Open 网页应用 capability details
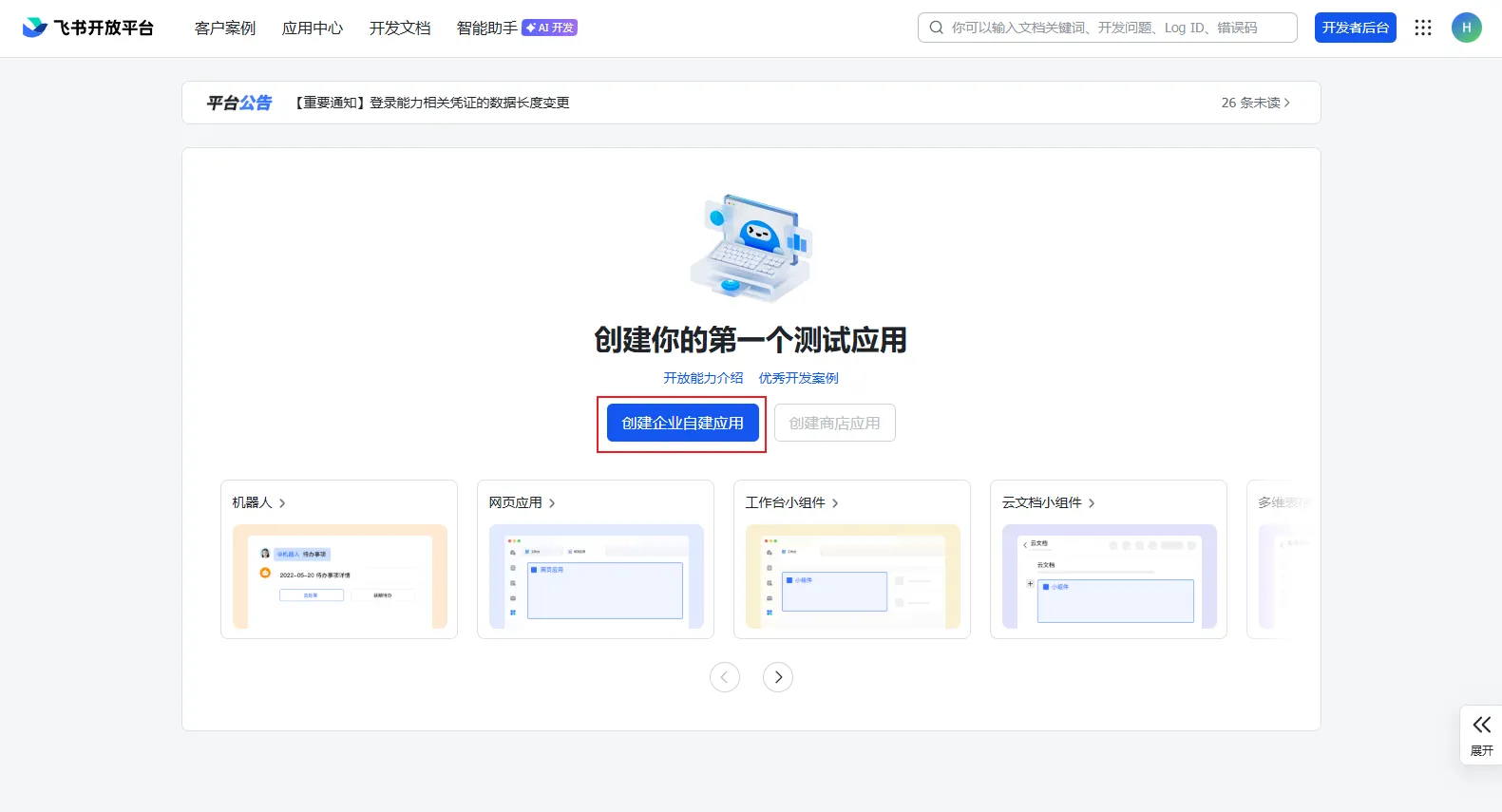This screenshot has width=1502, height=812. pos(522,502)
